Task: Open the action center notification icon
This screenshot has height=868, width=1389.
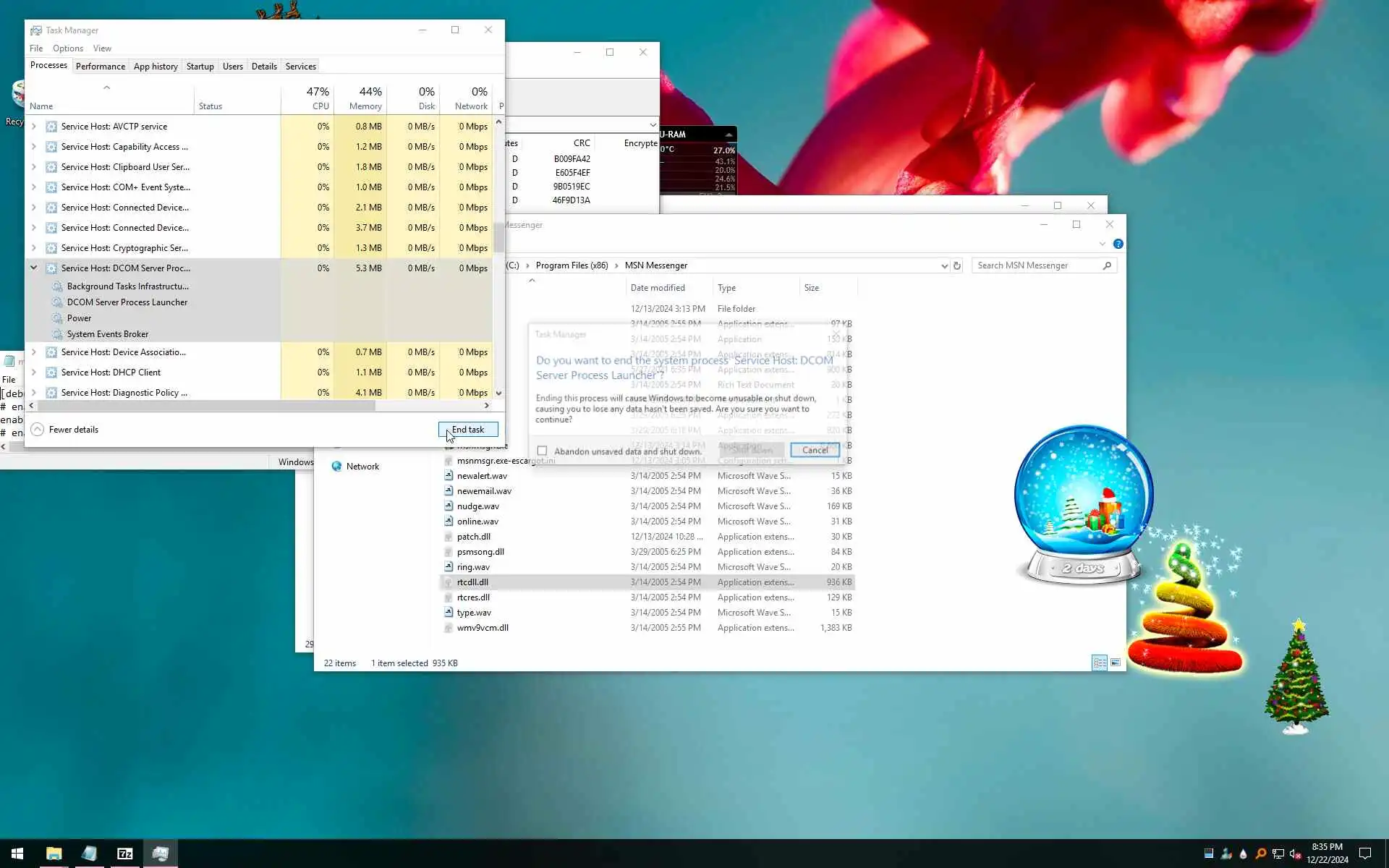Action: [x=1364, y=854]
